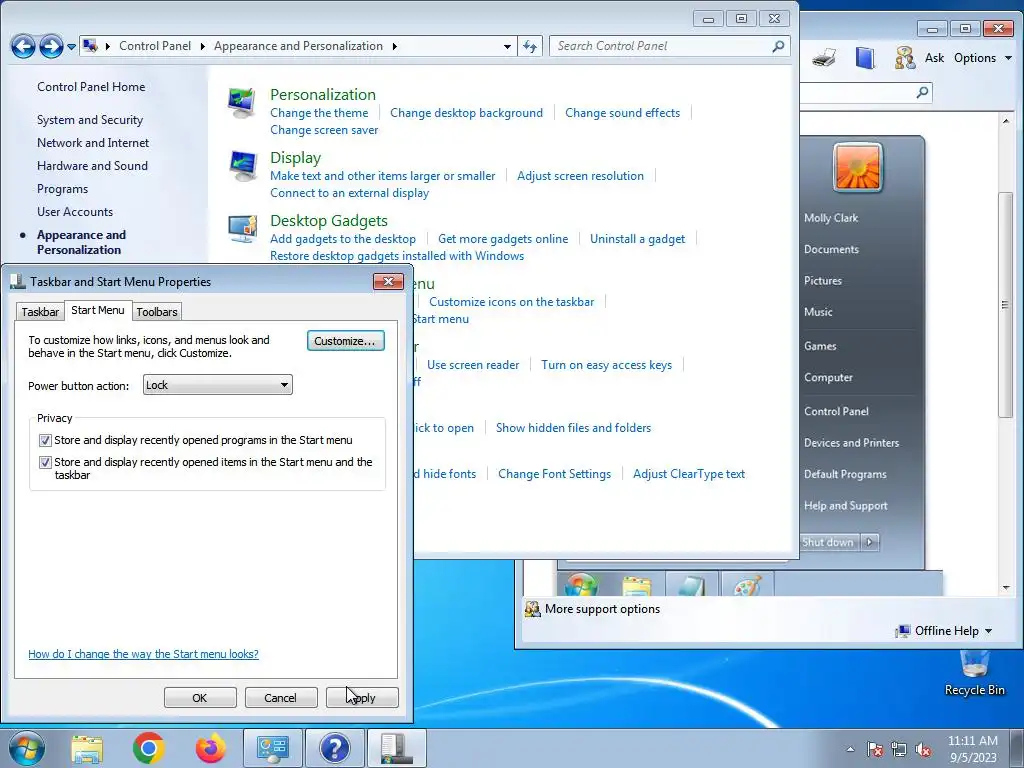Click Show hidden files and folders link
The width and height of the screenshot is (1024, 768).
[573, 428]
